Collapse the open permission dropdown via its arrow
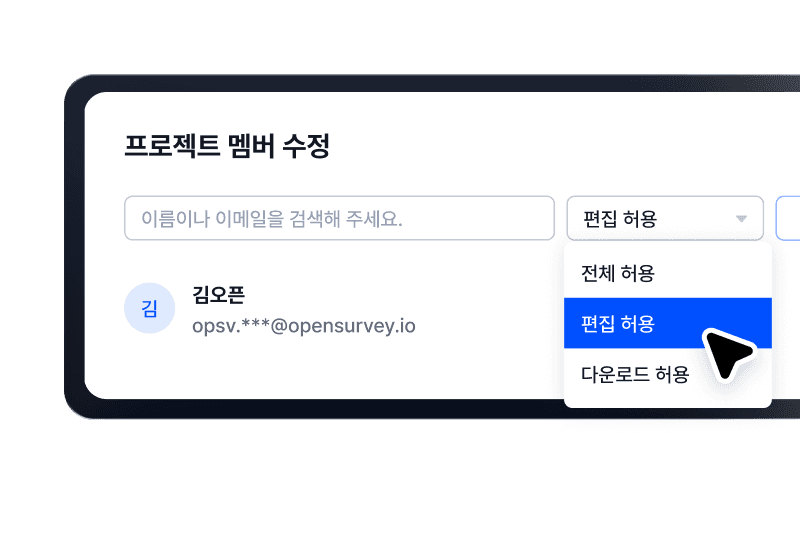The height and width of the screenshot is (554, 800). pos(741,219)
